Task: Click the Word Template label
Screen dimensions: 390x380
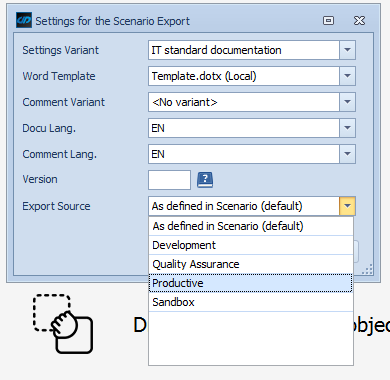Action: pyautogui.click(x=59, y=76)
